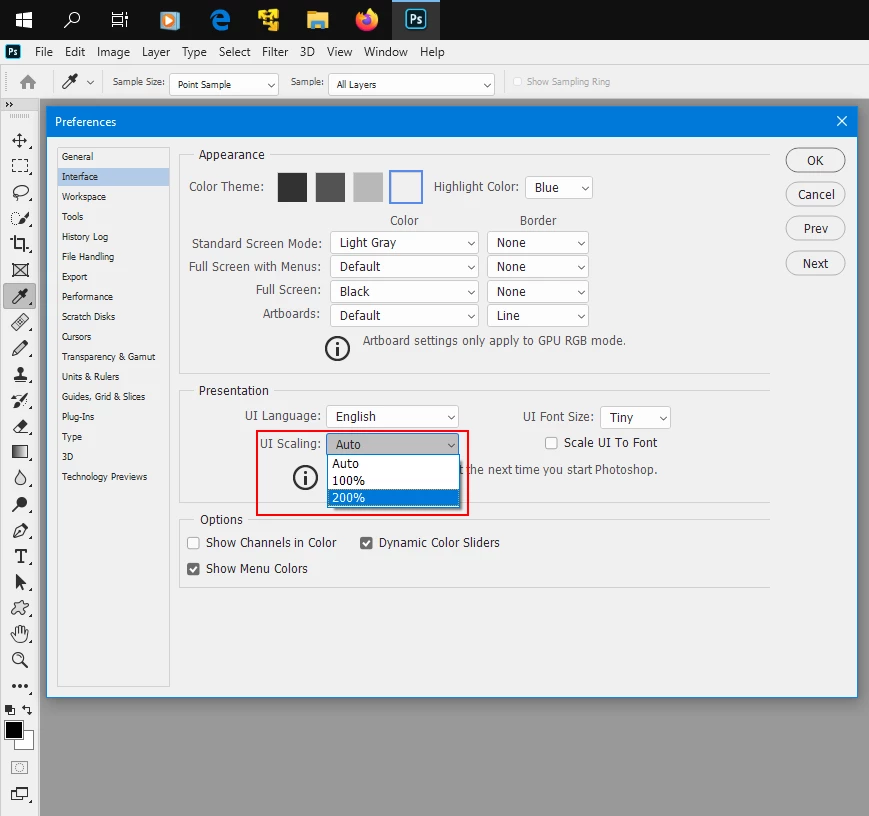
Task: Uncheck Show Menu Colors
Action: point(193,569)
